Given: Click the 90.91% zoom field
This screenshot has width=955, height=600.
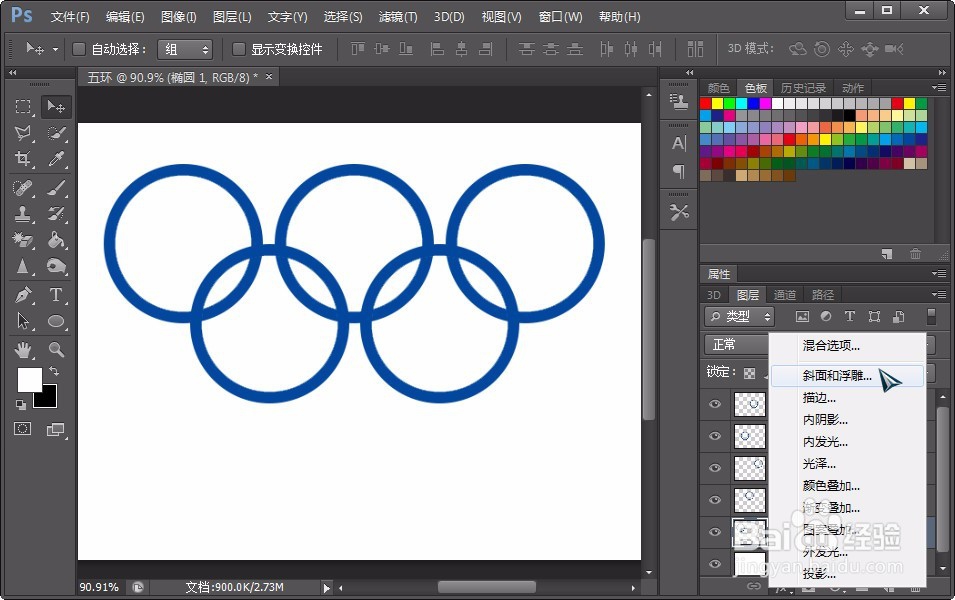Looking at the screenshot, I should pyautogui.click(x=99, y=587).
